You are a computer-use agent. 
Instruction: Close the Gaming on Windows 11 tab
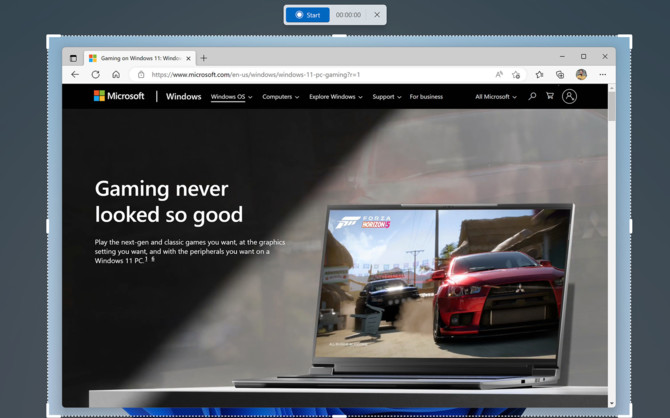click(188, 58)
